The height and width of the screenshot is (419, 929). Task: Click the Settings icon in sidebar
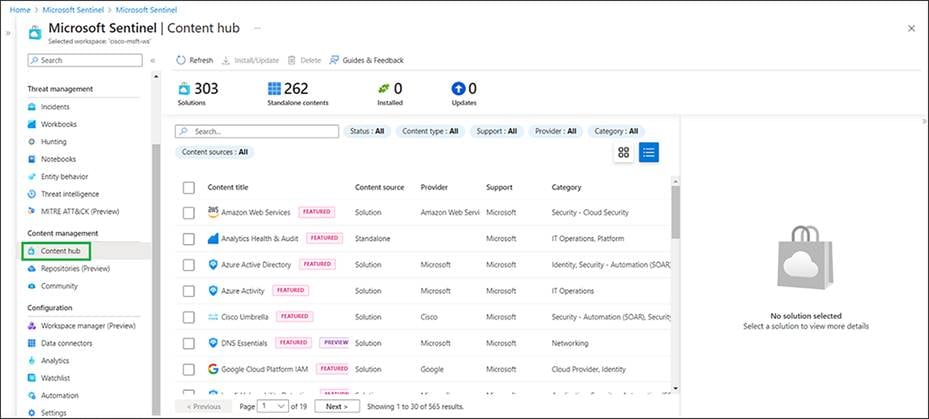[x=32, y=412]
